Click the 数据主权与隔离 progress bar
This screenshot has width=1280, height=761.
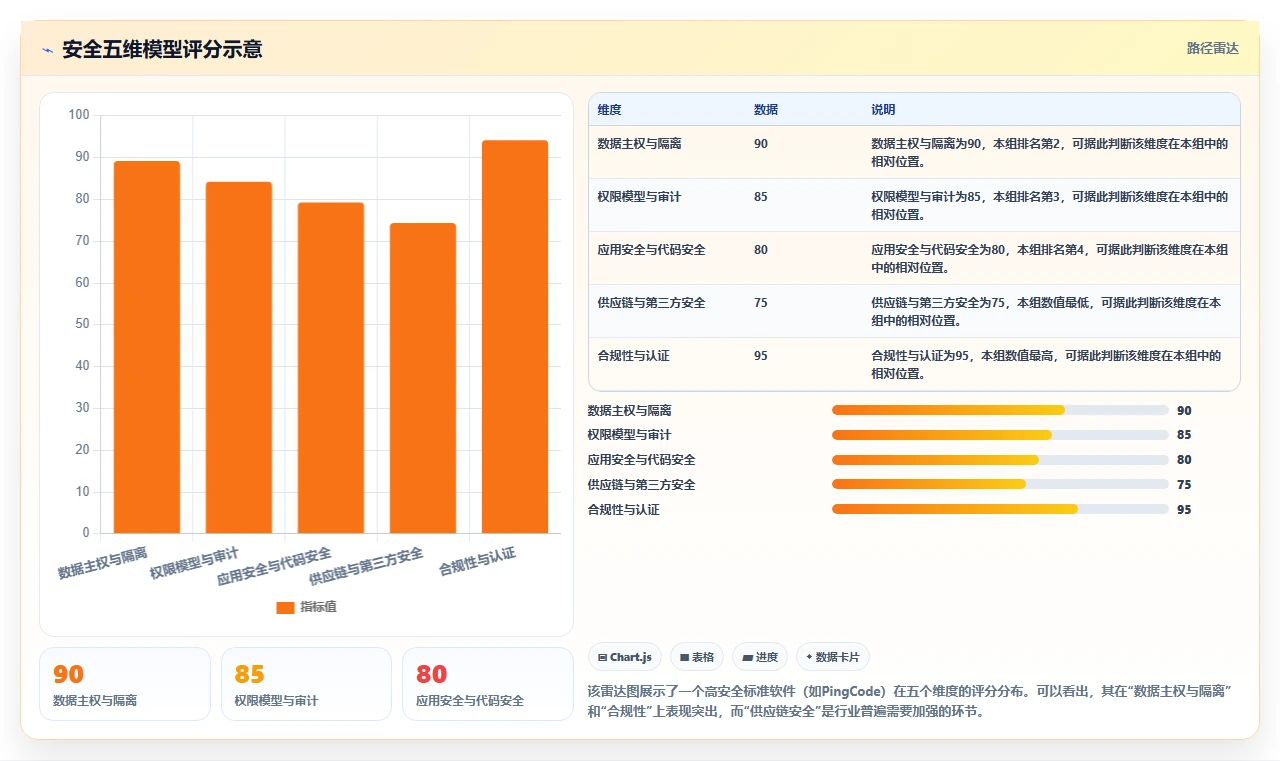click(1000, 410)
